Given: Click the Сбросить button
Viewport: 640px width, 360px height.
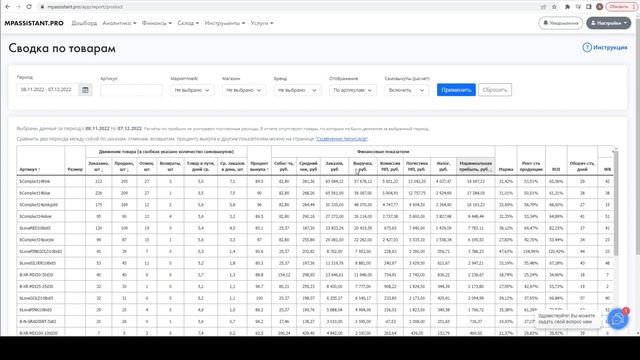Looking at the screenshot, I should pos(495,90).
